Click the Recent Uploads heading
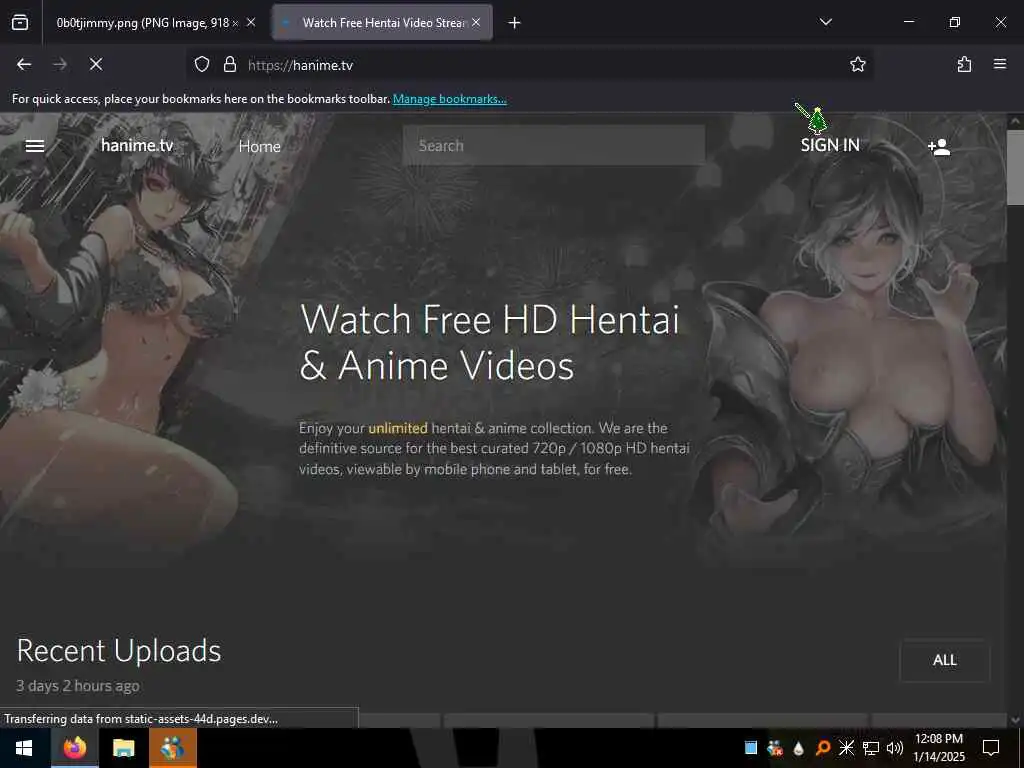1024x768 pixels. click(x=119, y=650)
